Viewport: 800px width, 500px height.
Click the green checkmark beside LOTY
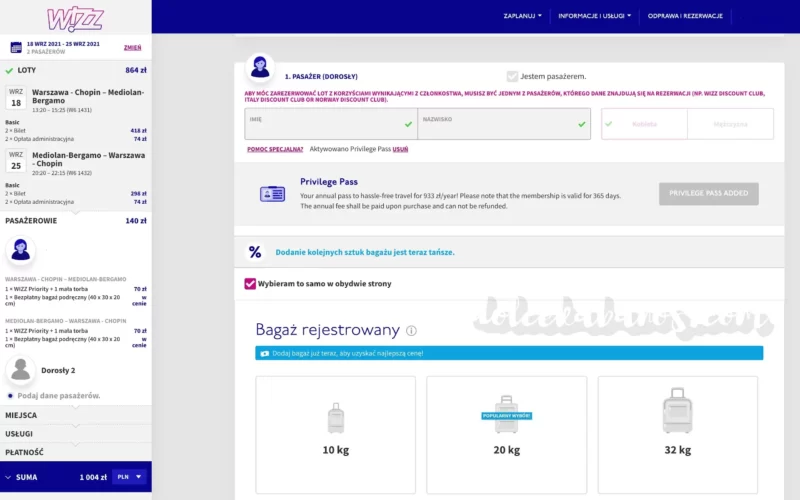[9, 70]
